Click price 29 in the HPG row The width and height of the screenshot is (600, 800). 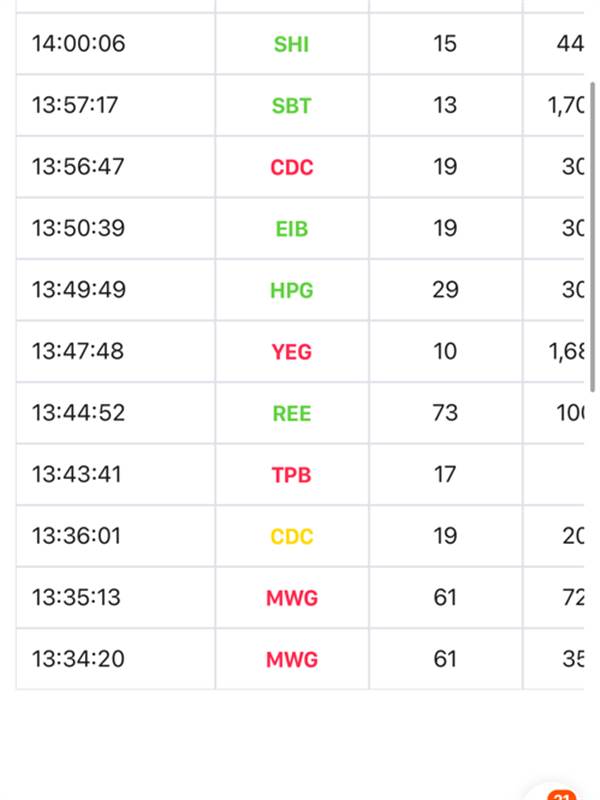445,290
